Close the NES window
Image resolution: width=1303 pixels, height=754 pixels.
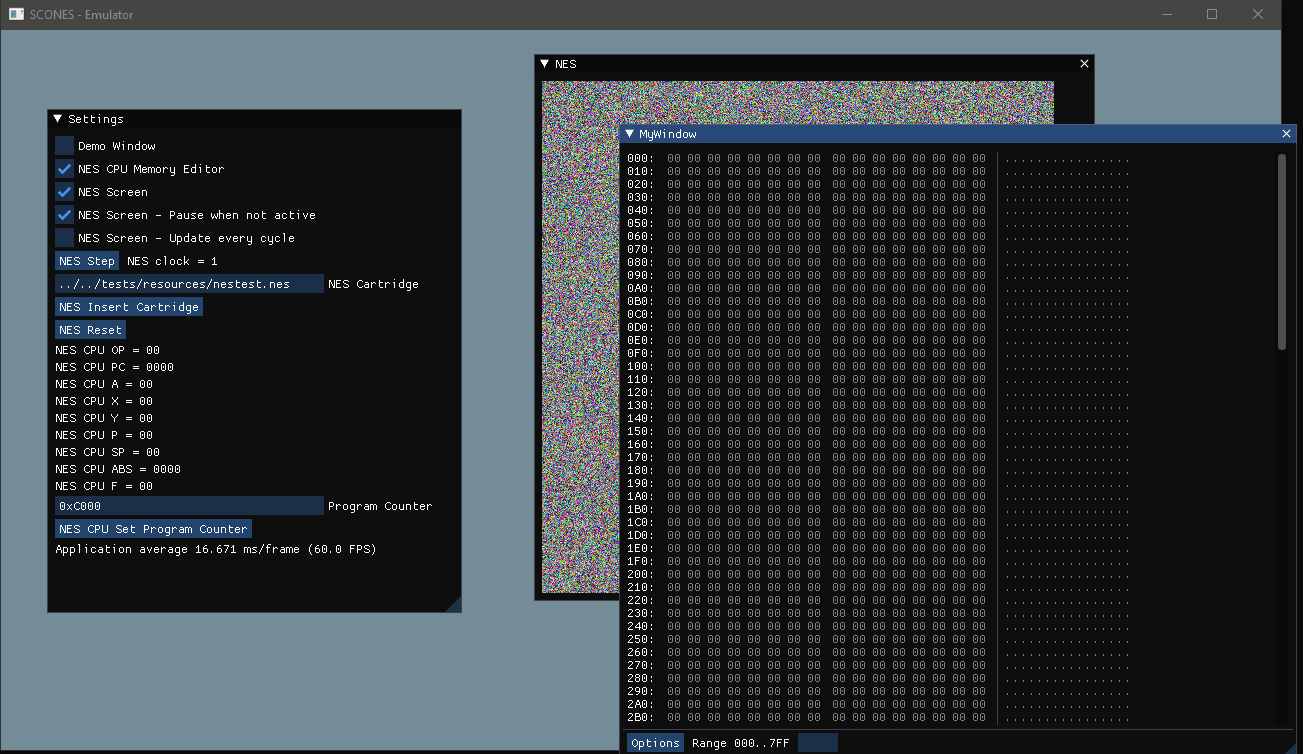click(1085, 64)
